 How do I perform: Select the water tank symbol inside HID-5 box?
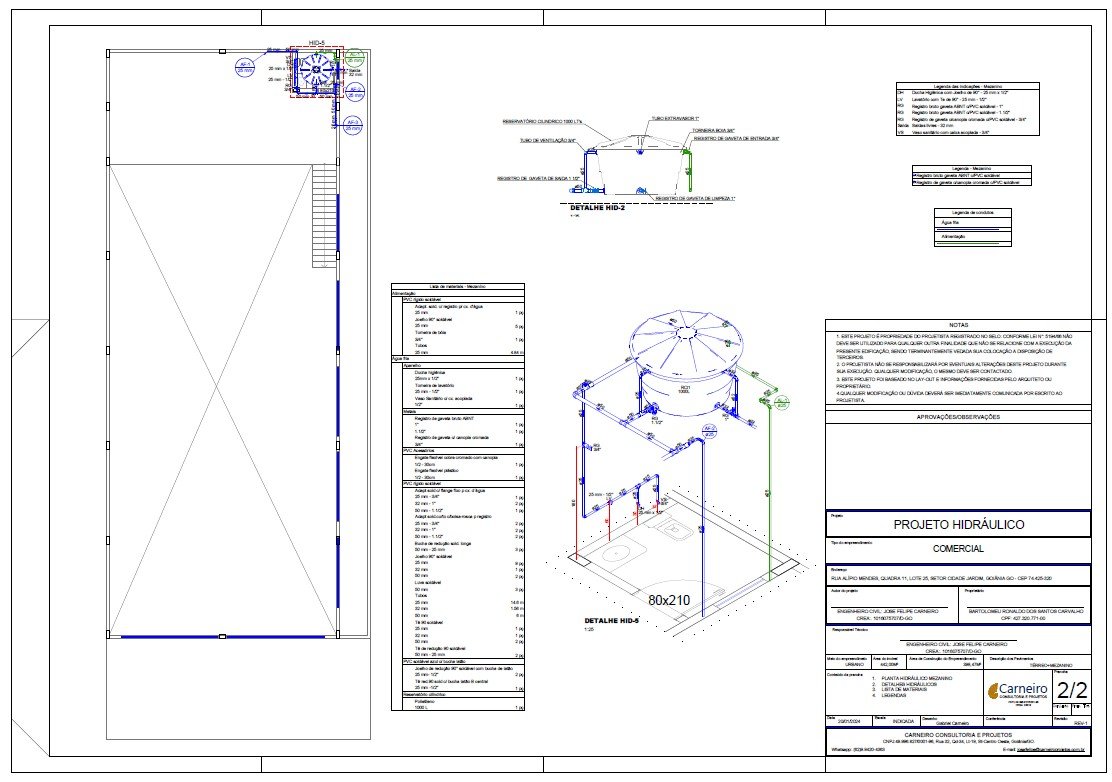tap(314, 72)
